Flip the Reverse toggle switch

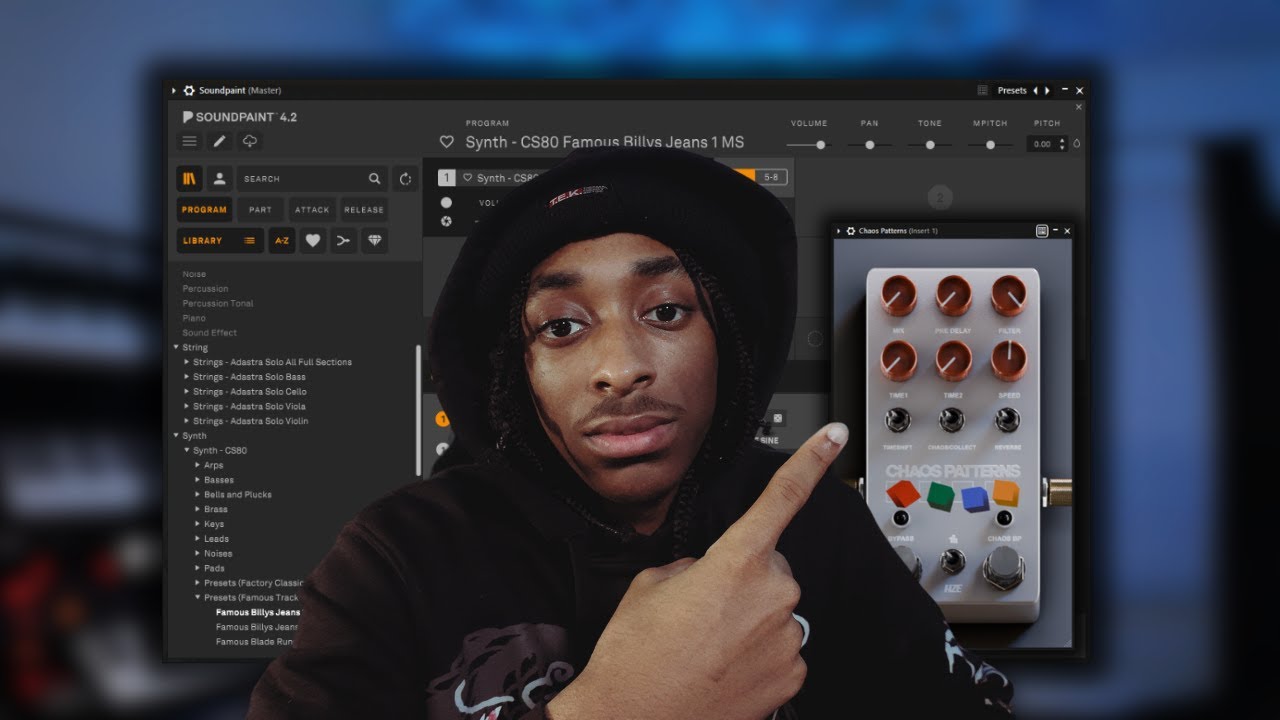(x=1007, y=420)
